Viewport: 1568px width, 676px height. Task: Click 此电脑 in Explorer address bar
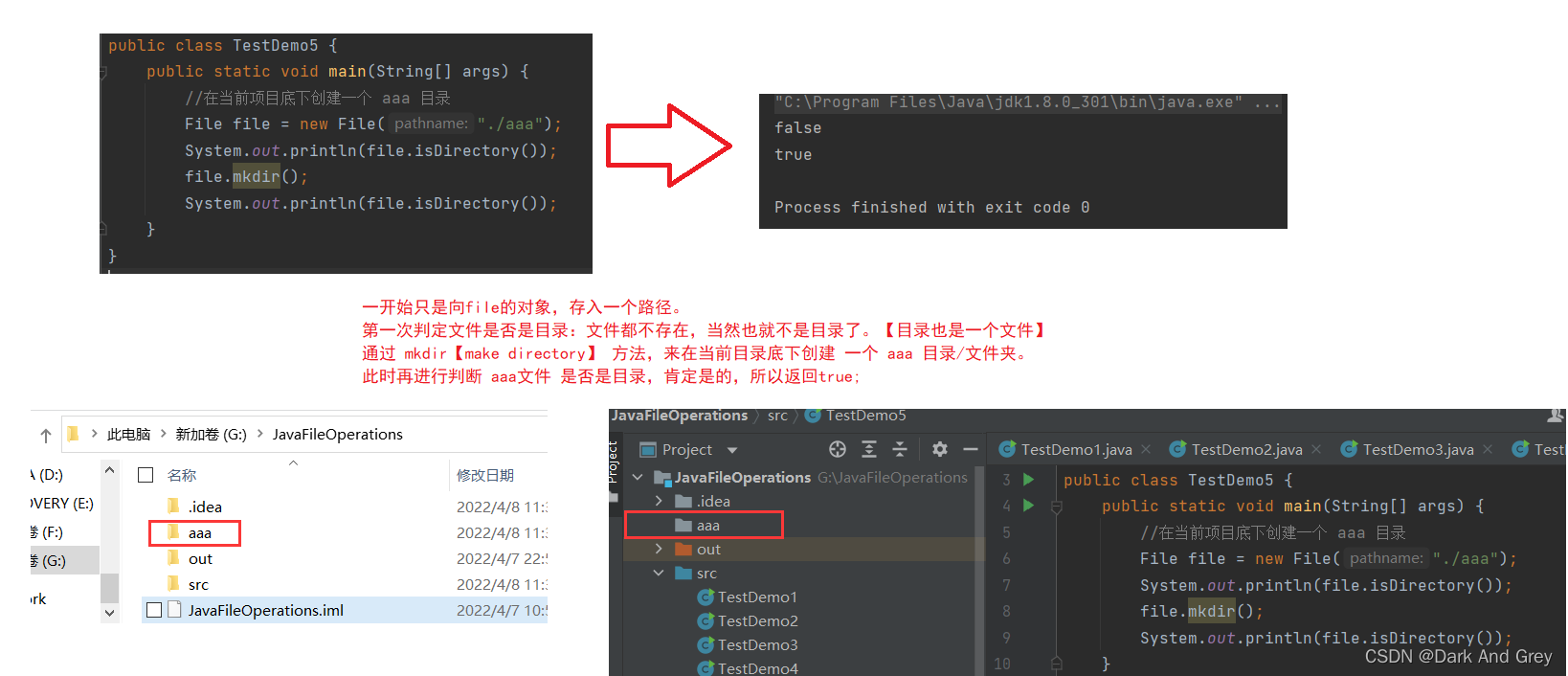[129, 434]
